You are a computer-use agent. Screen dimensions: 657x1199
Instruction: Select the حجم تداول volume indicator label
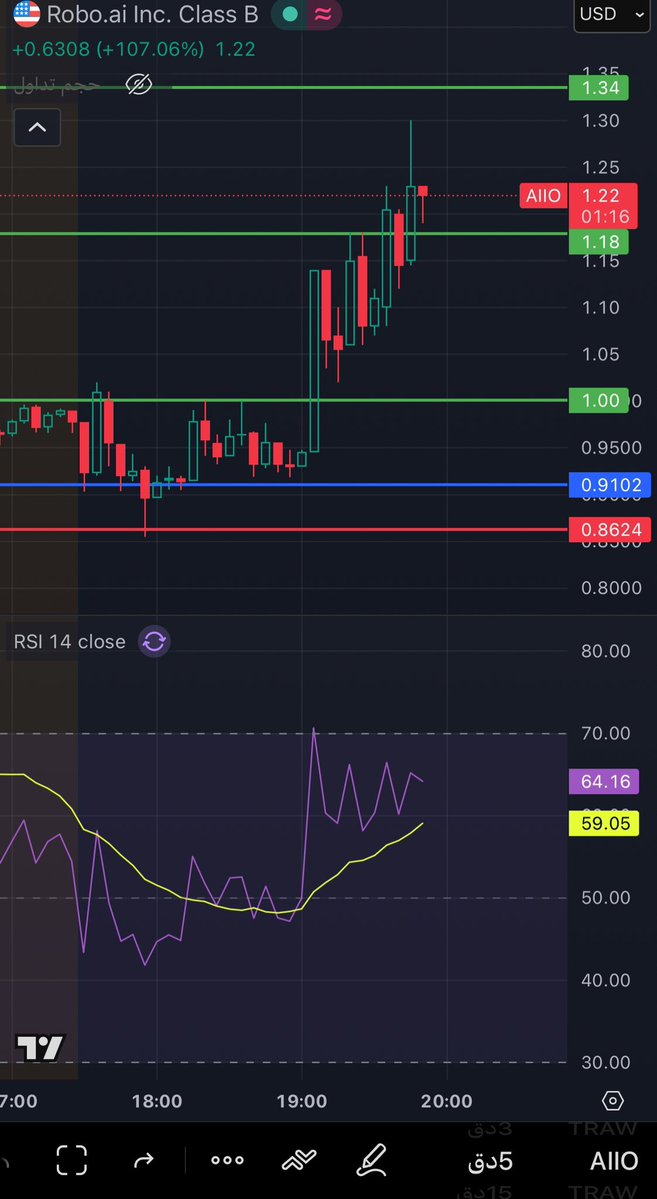(x=59, y=84)
